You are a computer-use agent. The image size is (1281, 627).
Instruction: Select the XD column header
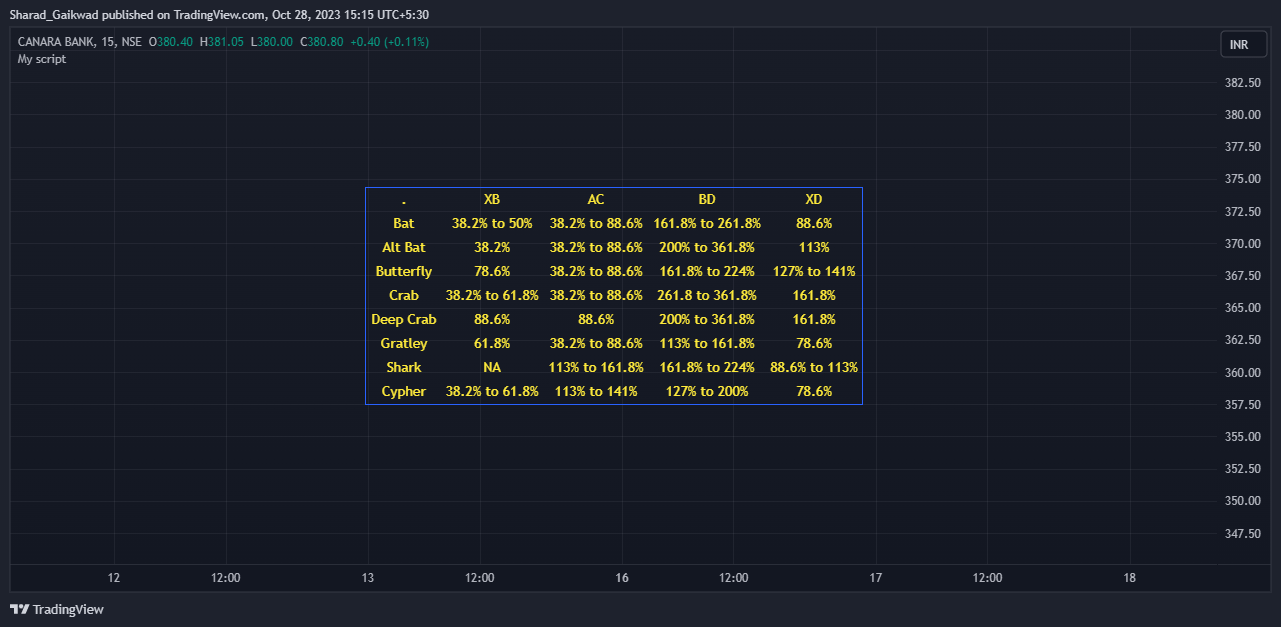[x=814, y=199]
